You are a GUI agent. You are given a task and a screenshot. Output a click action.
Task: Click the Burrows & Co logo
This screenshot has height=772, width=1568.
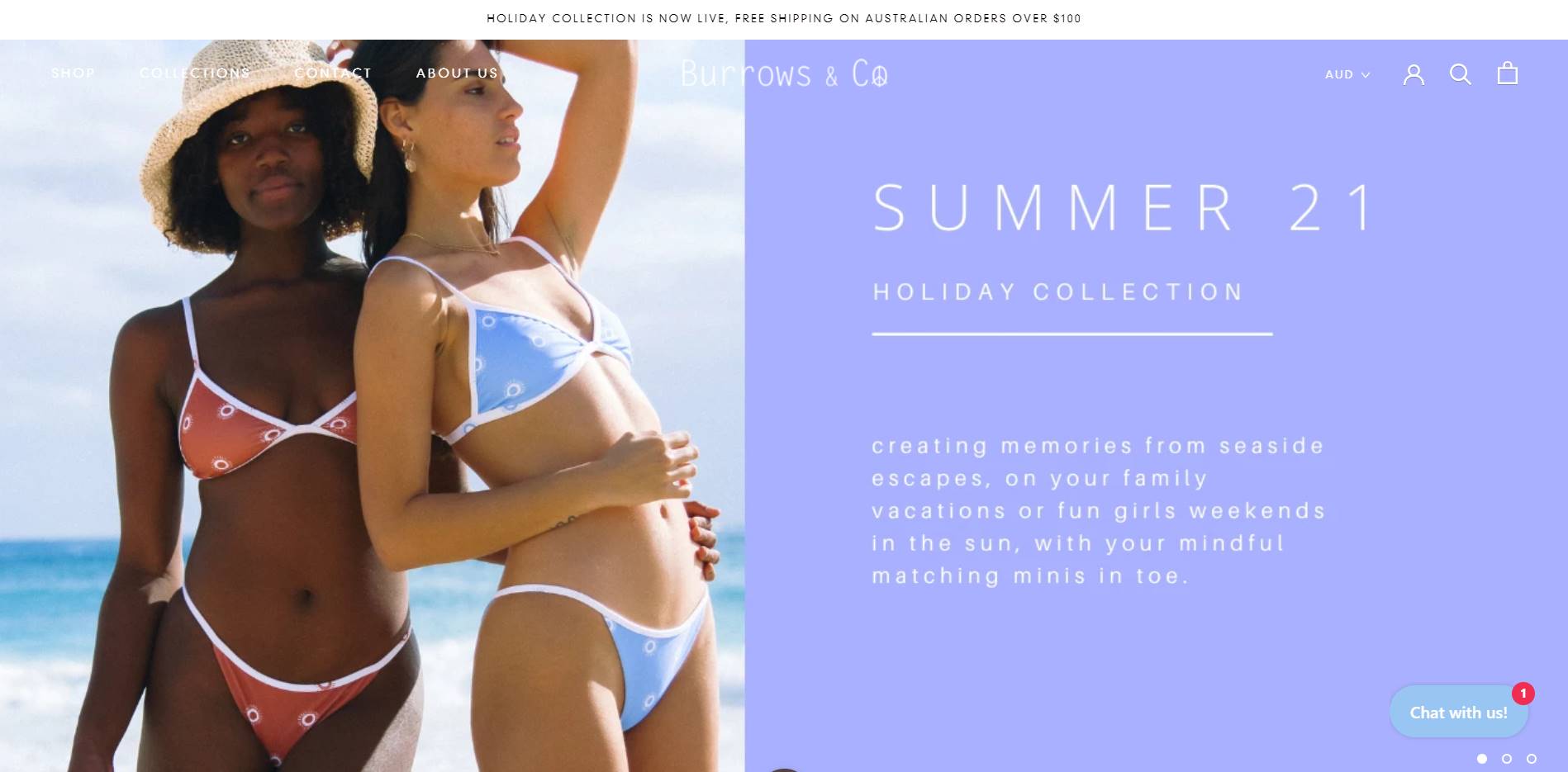click(x=784, y=73)
